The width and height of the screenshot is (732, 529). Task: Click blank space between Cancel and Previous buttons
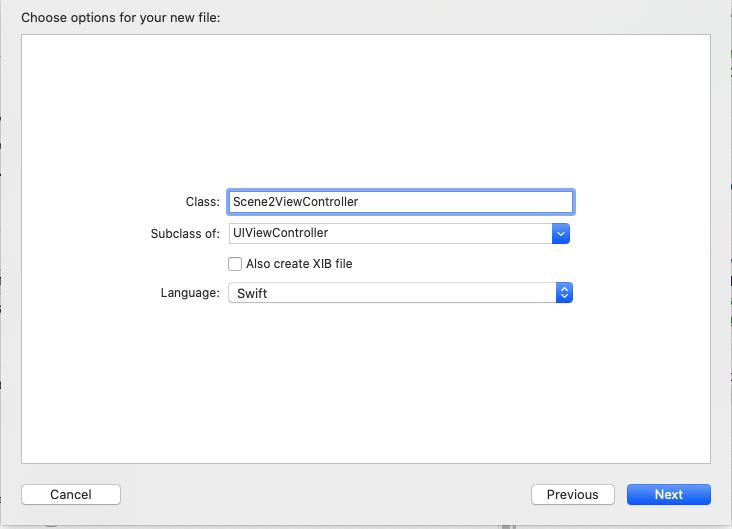[x=325, y=494]
